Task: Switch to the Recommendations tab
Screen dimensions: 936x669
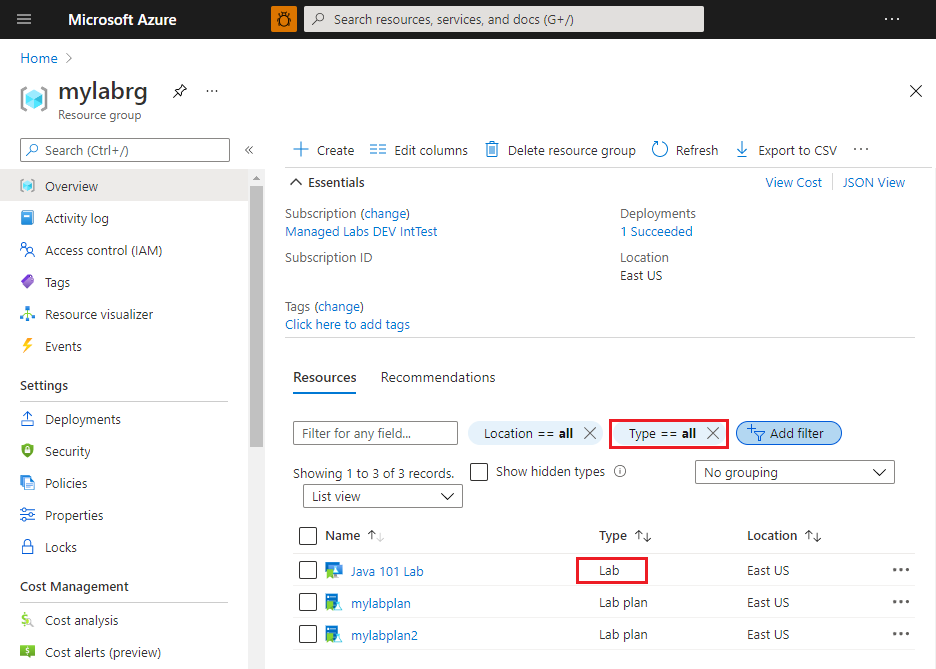Action: (438, 378)
